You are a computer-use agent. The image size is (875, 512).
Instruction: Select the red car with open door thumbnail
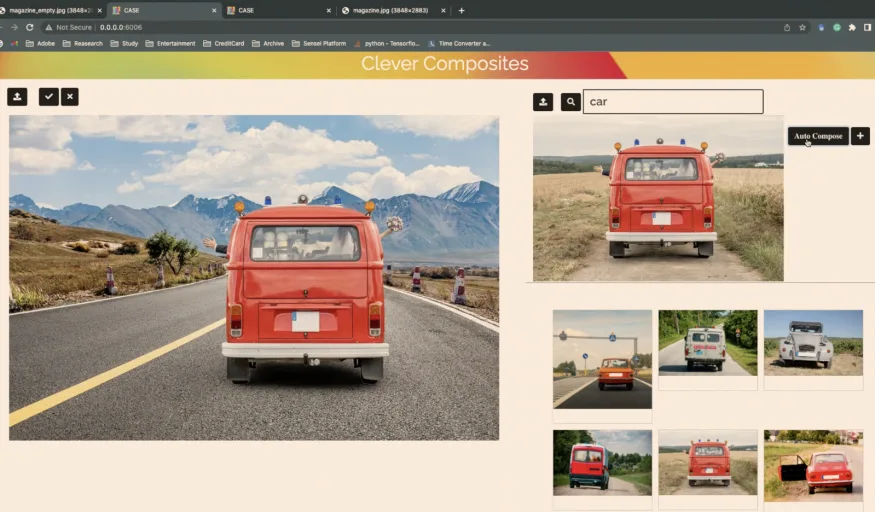(813, 465)
